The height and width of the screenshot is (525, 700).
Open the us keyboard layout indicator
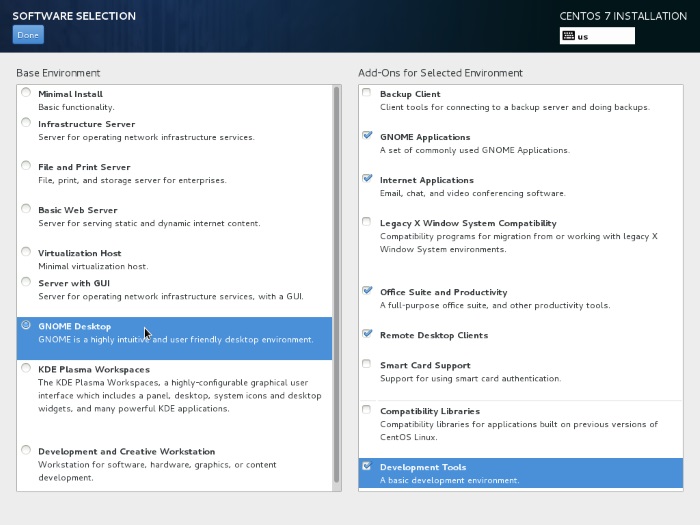pyautogui.click(x=597, y=36)
